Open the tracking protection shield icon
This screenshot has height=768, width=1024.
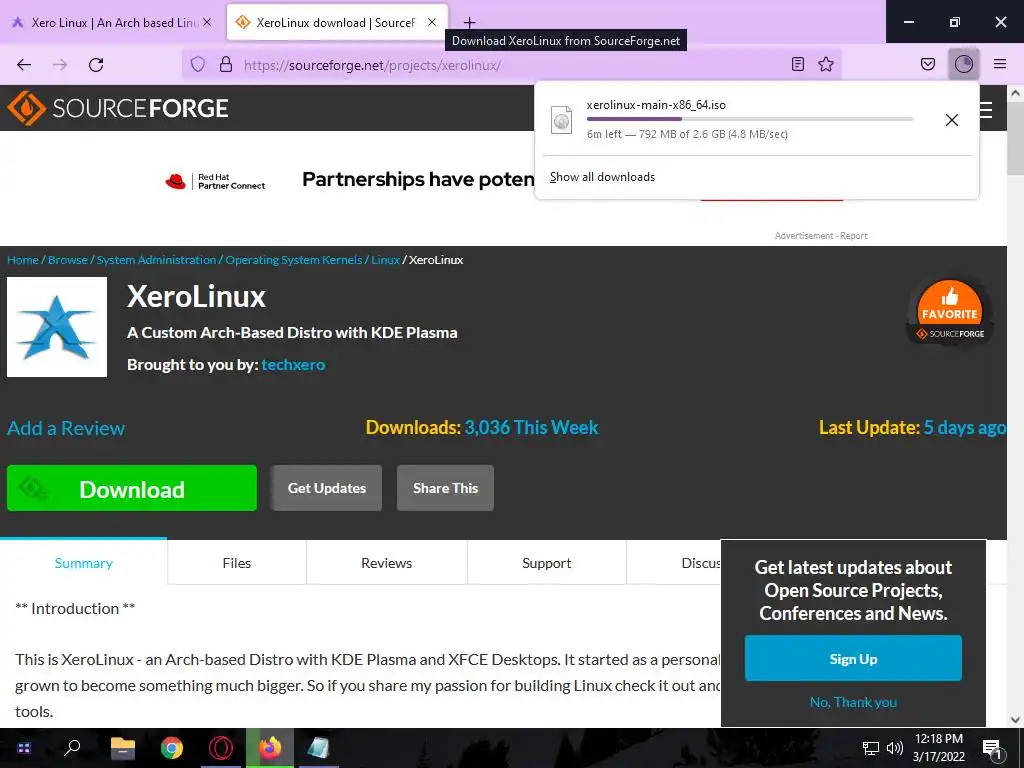198,64
